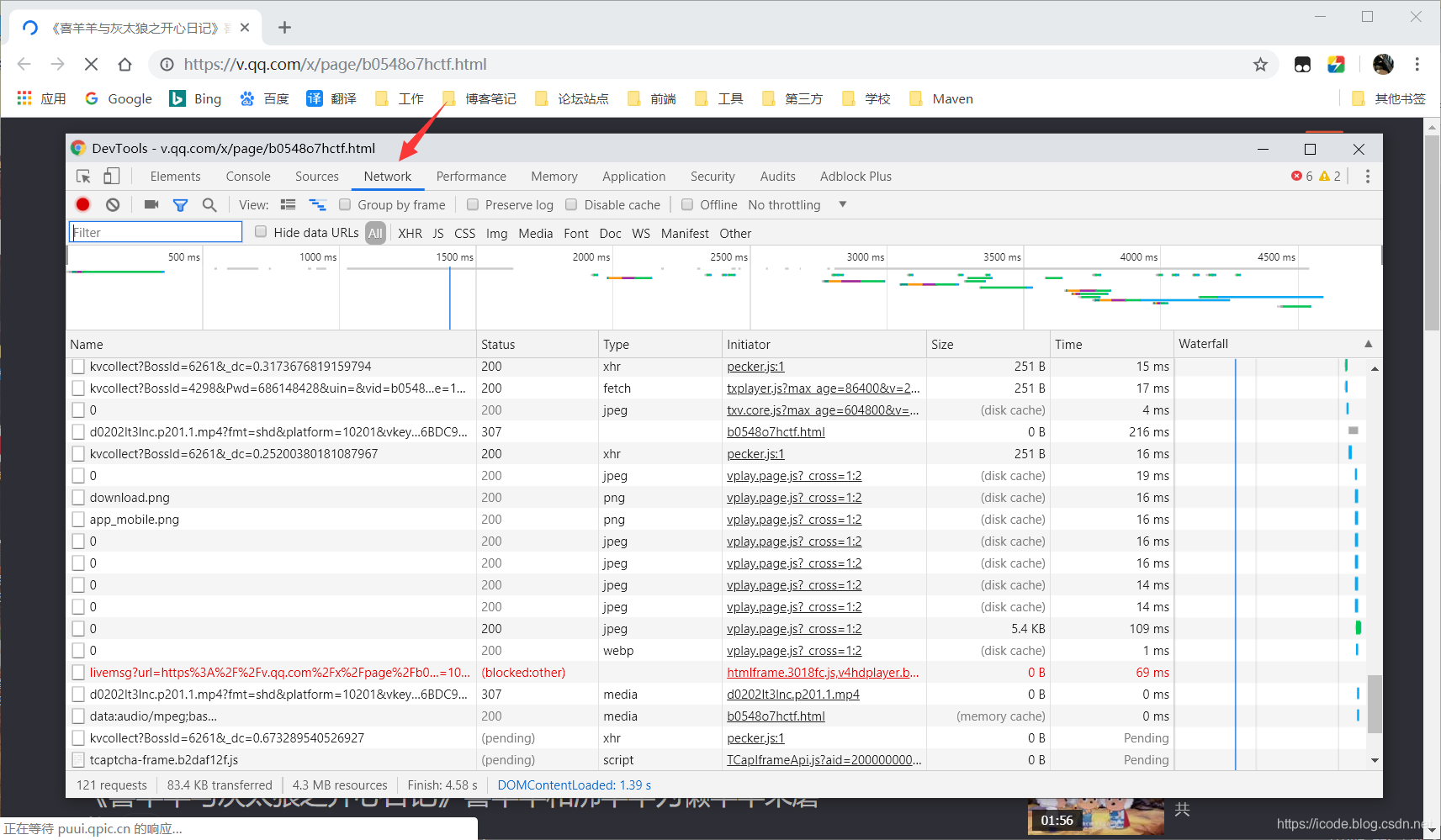Enable Preserve log checkbox
Screen dimensions: 1441x840
pyautogui.click(x=473, y=204)
